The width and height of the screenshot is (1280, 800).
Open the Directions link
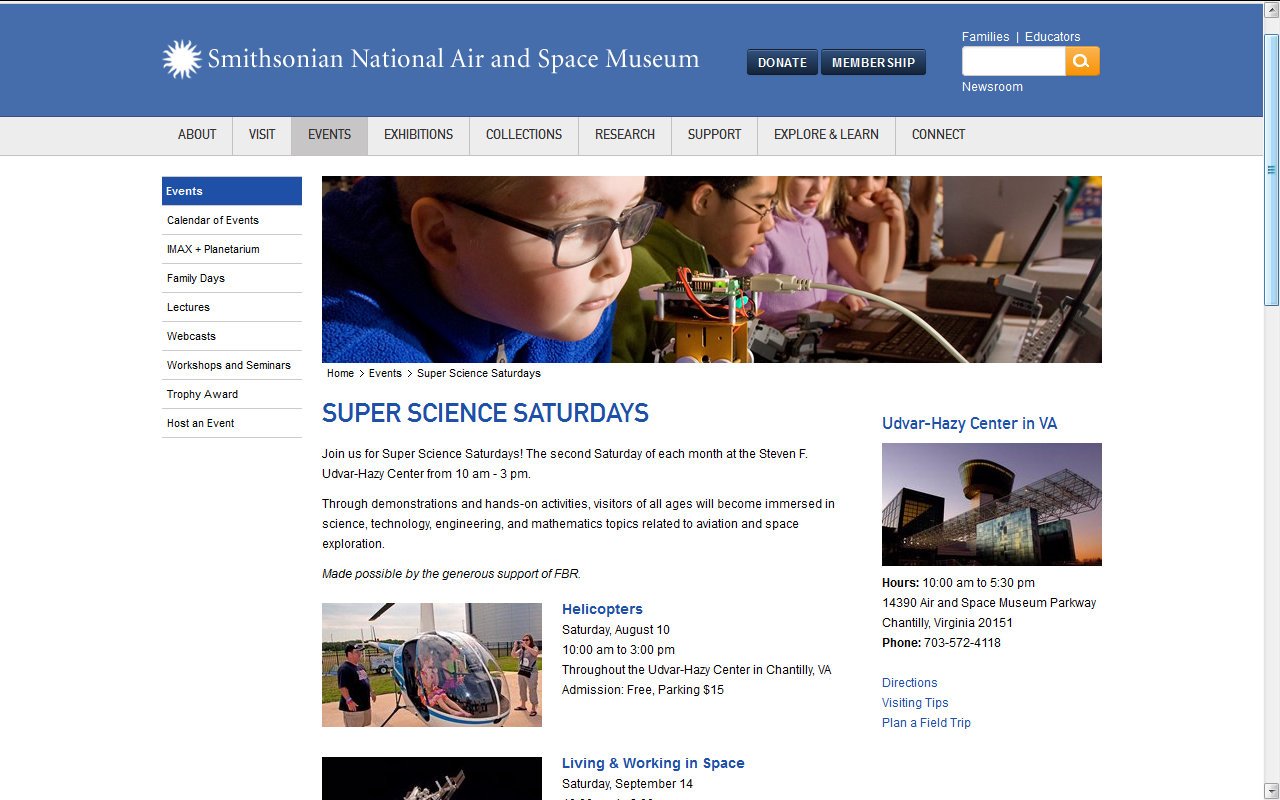coord(910,683)
